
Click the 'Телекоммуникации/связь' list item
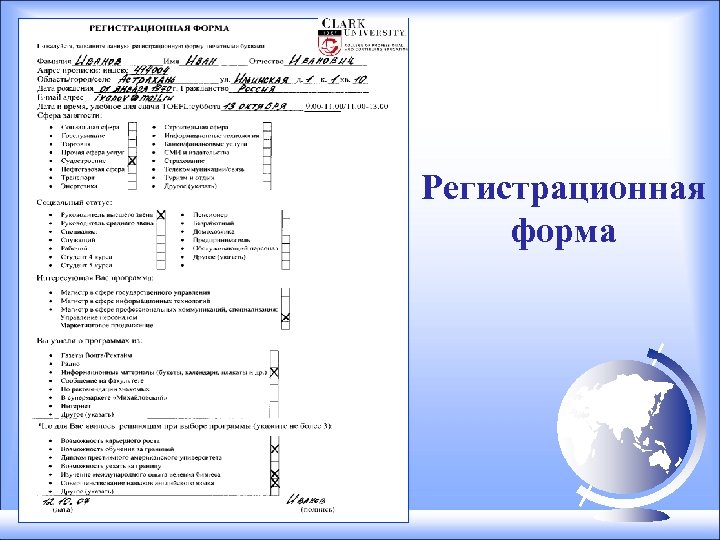click(x=204, y=169)
